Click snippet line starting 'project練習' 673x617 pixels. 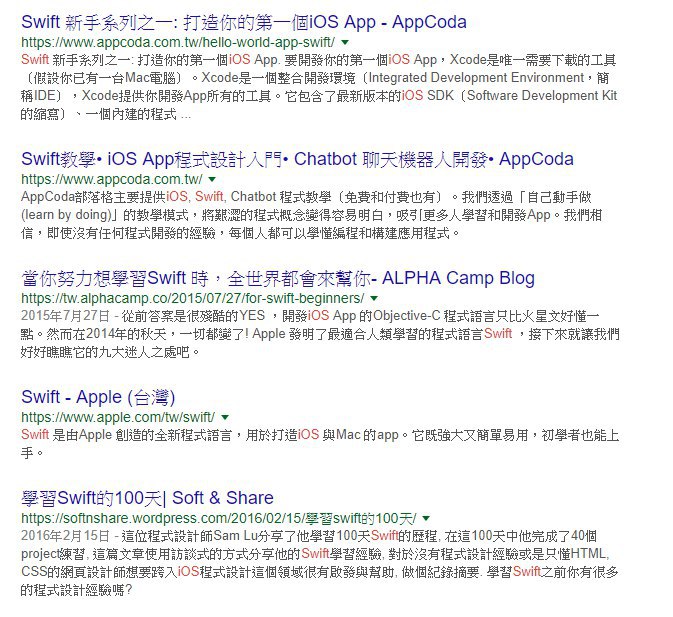[315, 554]
